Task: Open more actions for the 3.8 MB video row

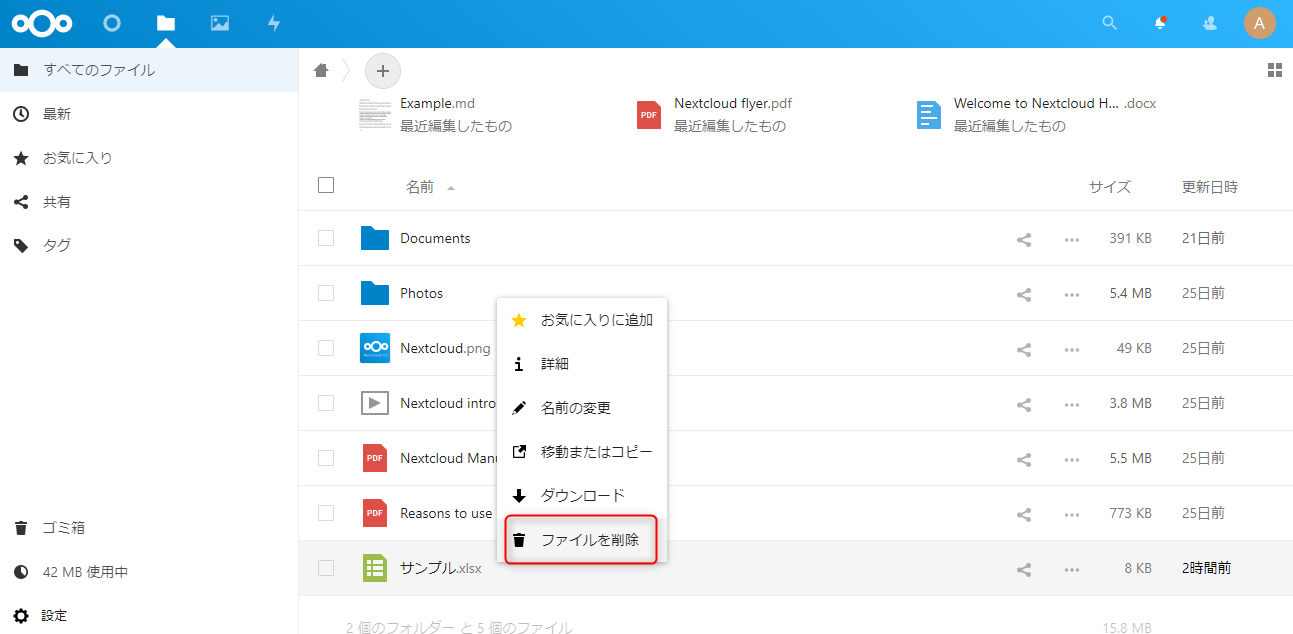Action: [1072, 404]
